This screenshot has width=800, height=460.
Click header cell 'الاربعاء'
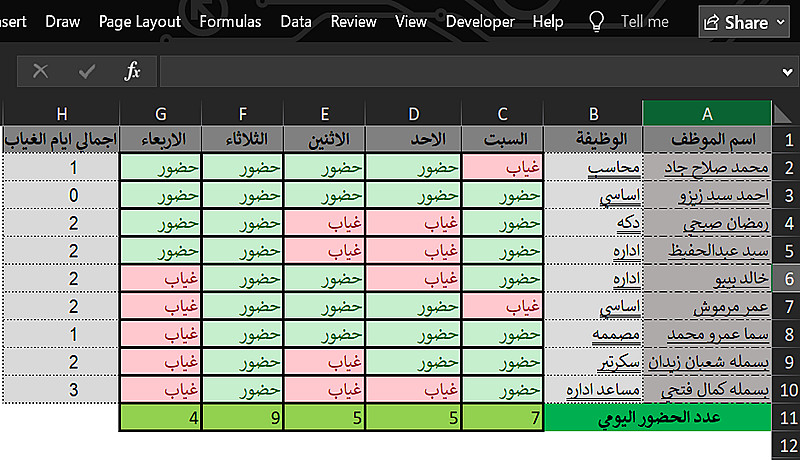coord(161,140)
